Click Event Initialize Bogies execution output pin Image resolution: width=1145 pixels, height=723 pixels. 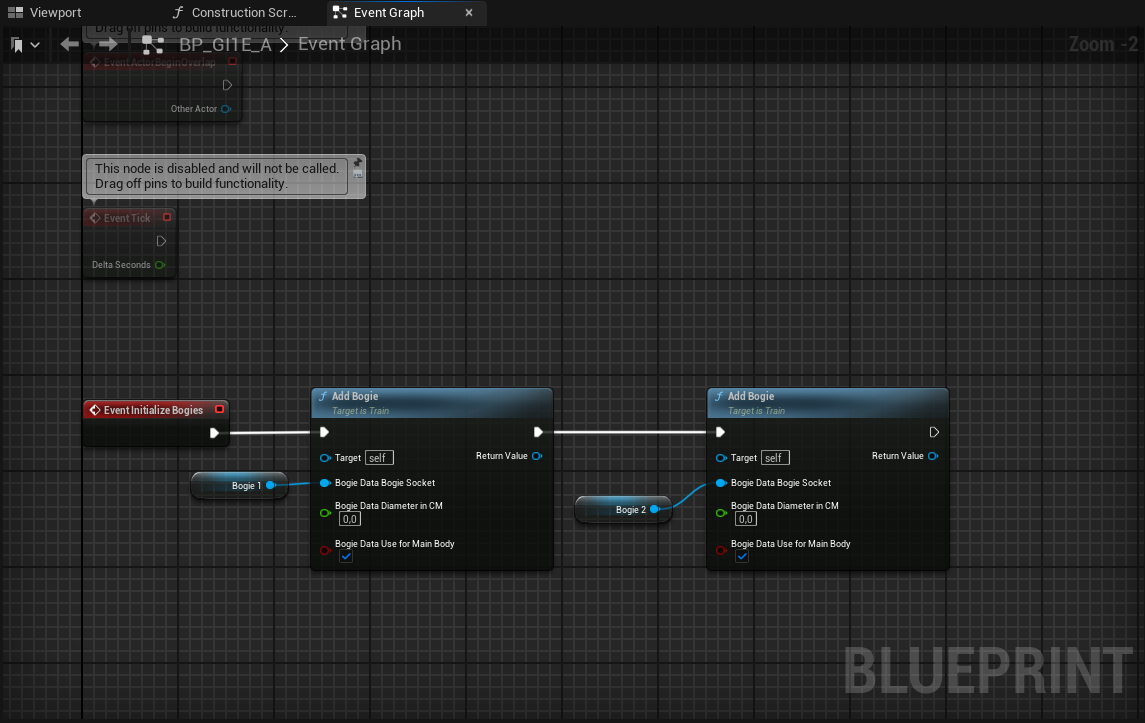[x=214, y=433]
